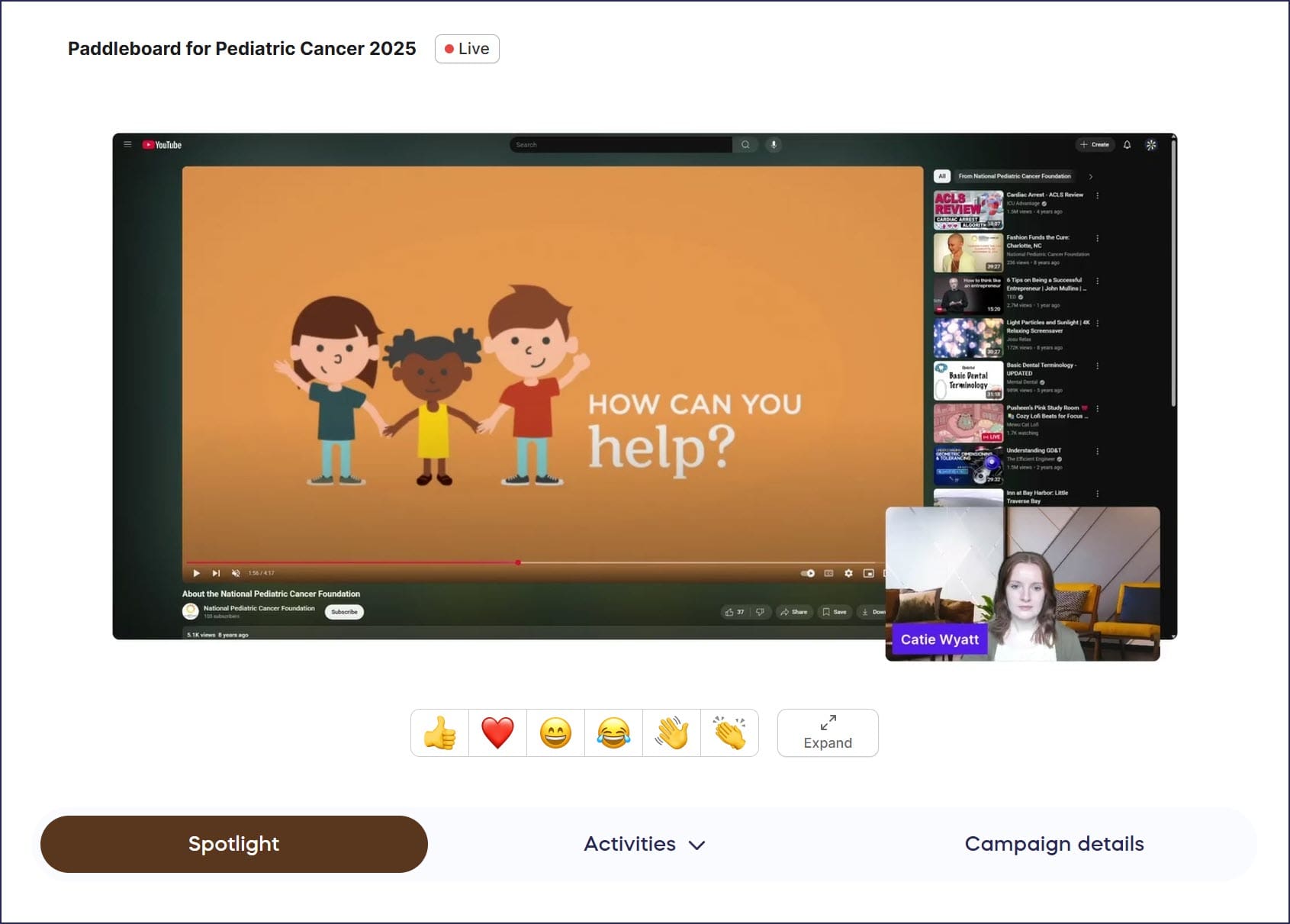Open options menu for Cardiac Arrest video

1098,196
